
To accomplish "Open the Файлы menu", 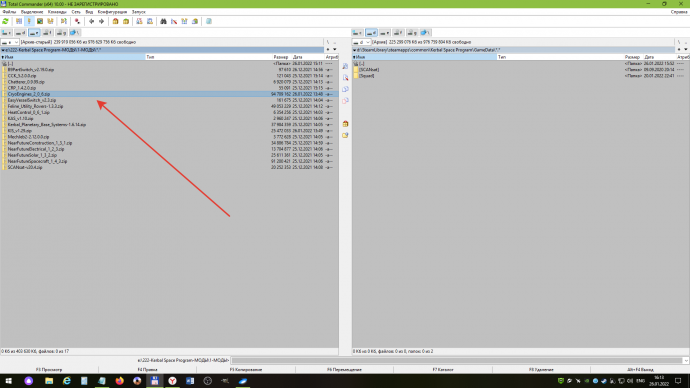I will tap(9, 12).
